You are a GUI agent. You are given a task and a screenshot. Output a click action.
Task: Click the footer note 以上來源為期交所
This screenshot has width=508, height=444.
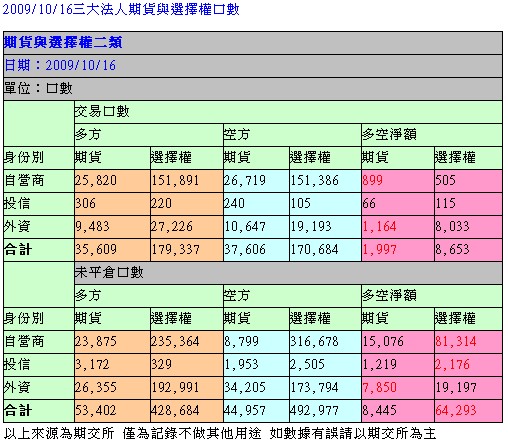(59, 433)
